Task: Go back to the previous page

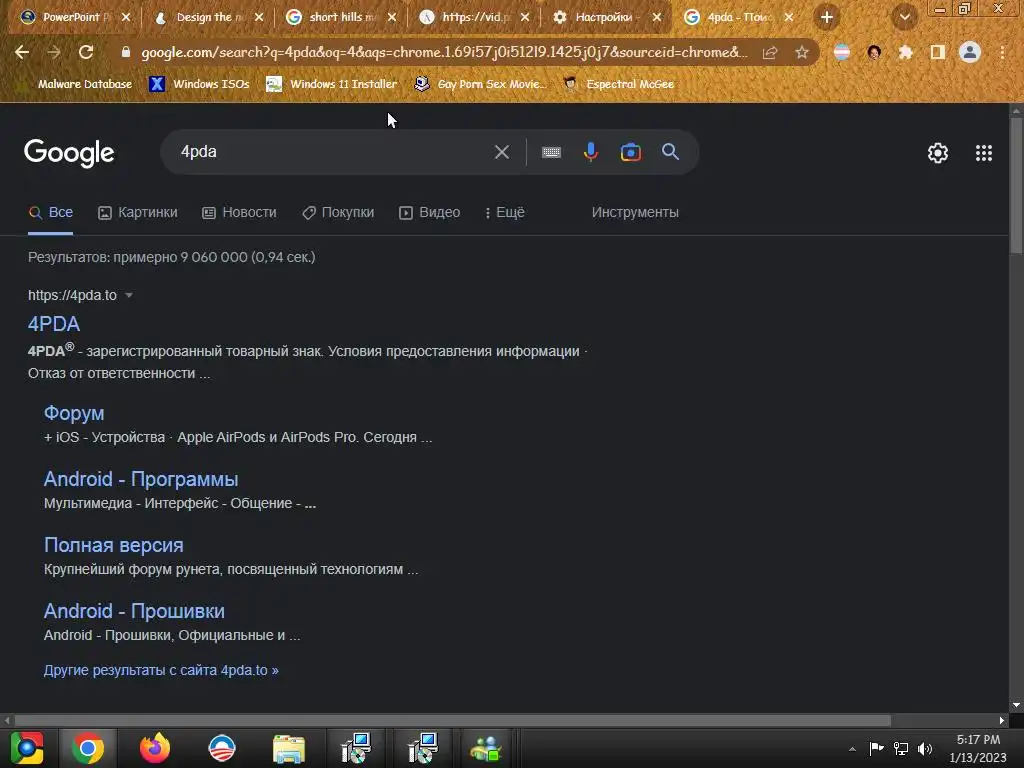Action: pos(22,52)
